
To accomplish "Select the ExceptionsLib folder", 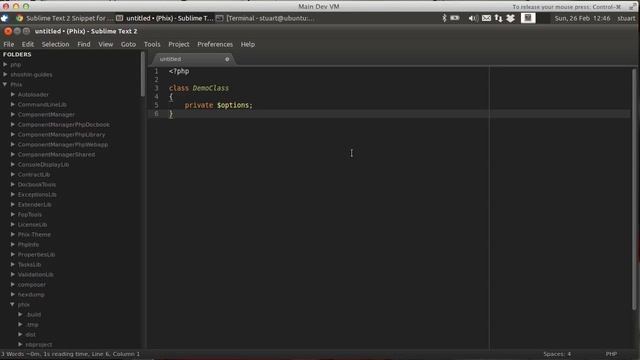I will [37, 194].
